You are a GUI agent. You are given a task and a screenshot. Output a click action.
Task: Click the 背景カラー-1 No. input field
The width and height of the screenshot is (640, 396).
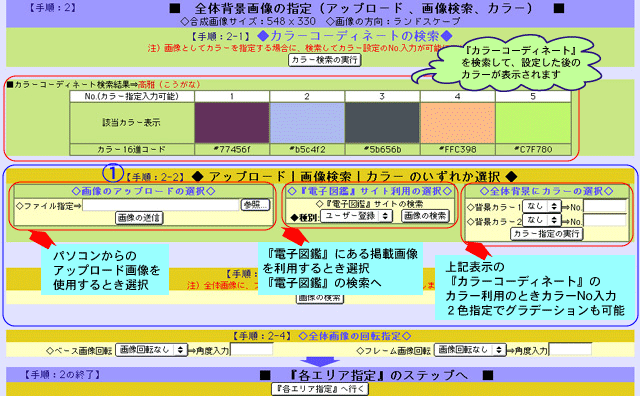(604, 206)
